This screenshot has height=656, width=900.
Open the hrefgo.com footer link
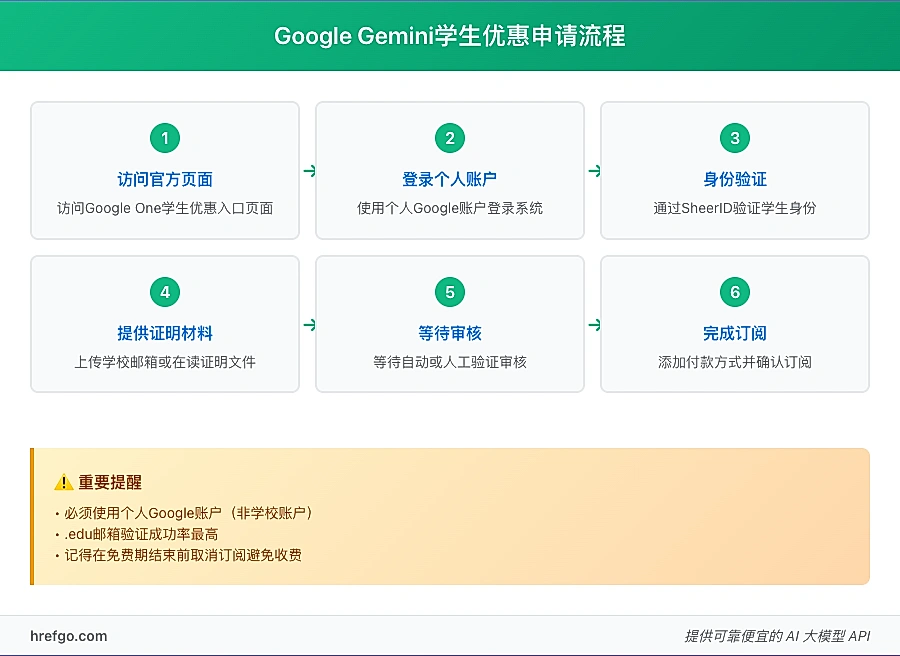68,636
